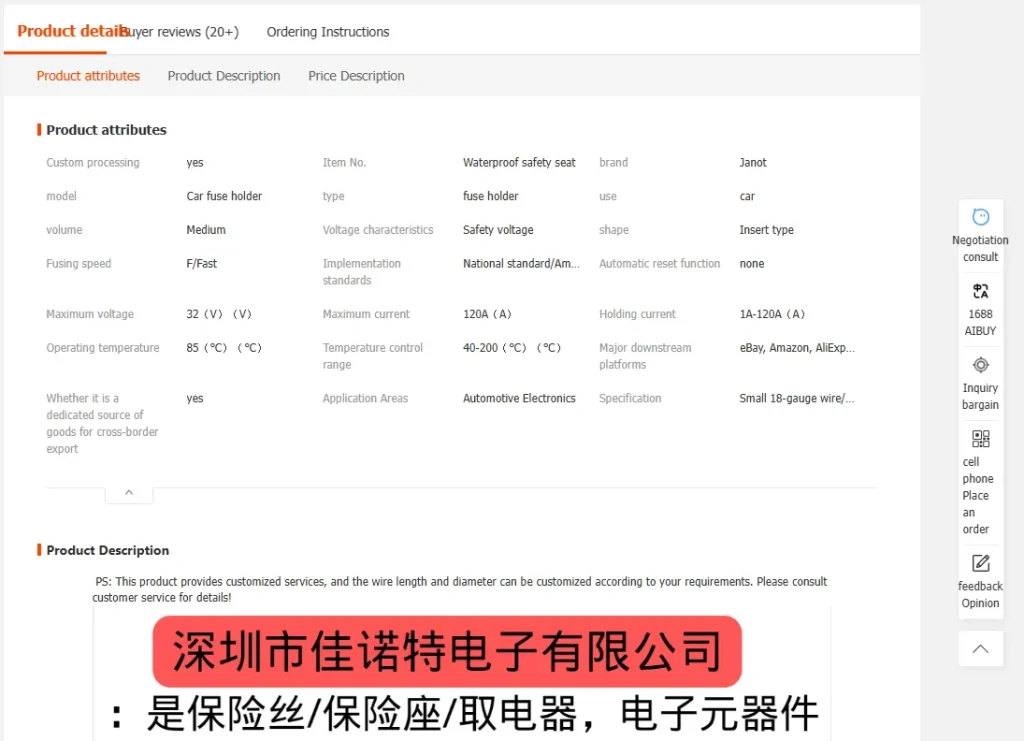1024x741 pixels.
Task: Click the 'PS: This product provides customized services' note
Action: click(460, 590)
